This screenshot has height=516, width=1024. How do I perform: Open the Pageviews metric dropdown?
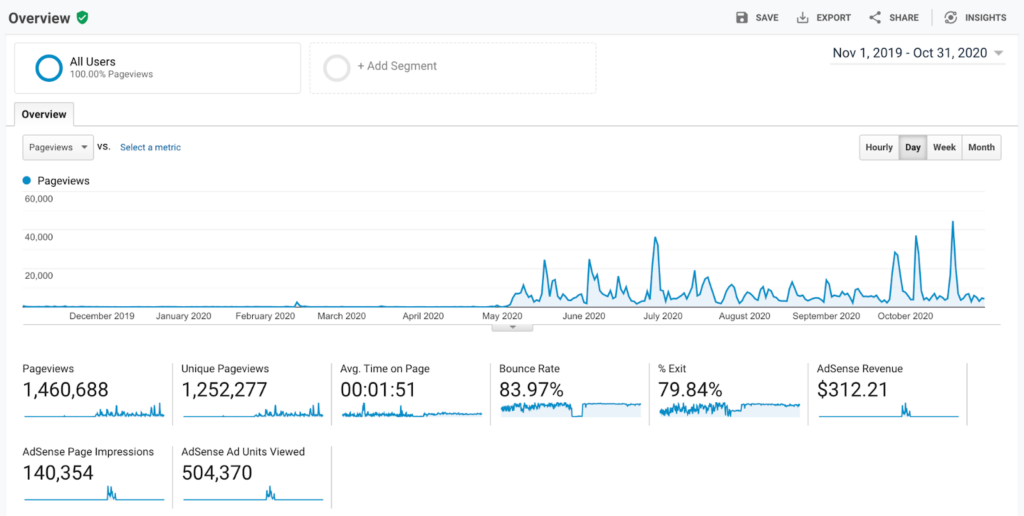[58, 147]
